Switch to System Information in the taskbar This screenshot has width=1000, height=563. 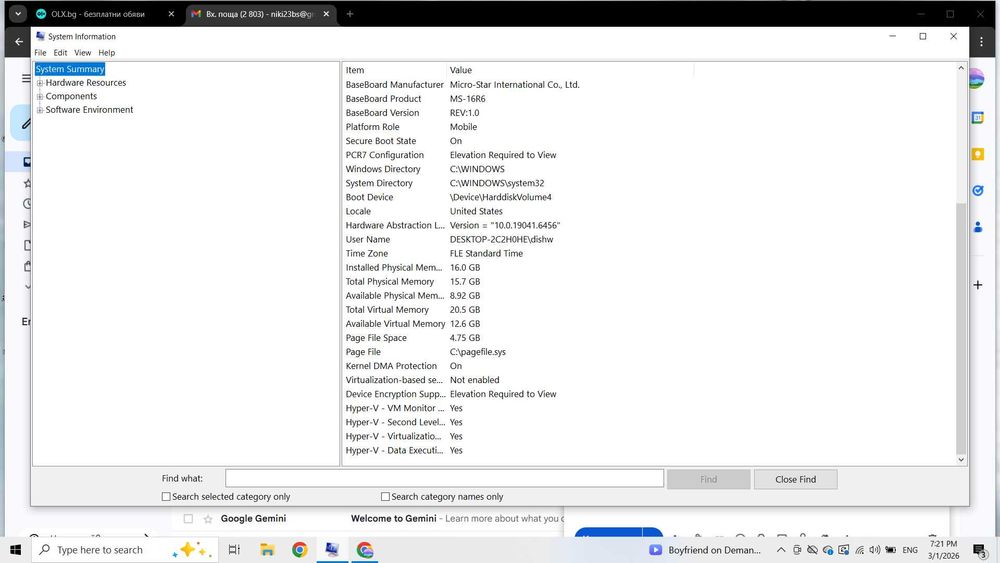[x=332, y=550]
